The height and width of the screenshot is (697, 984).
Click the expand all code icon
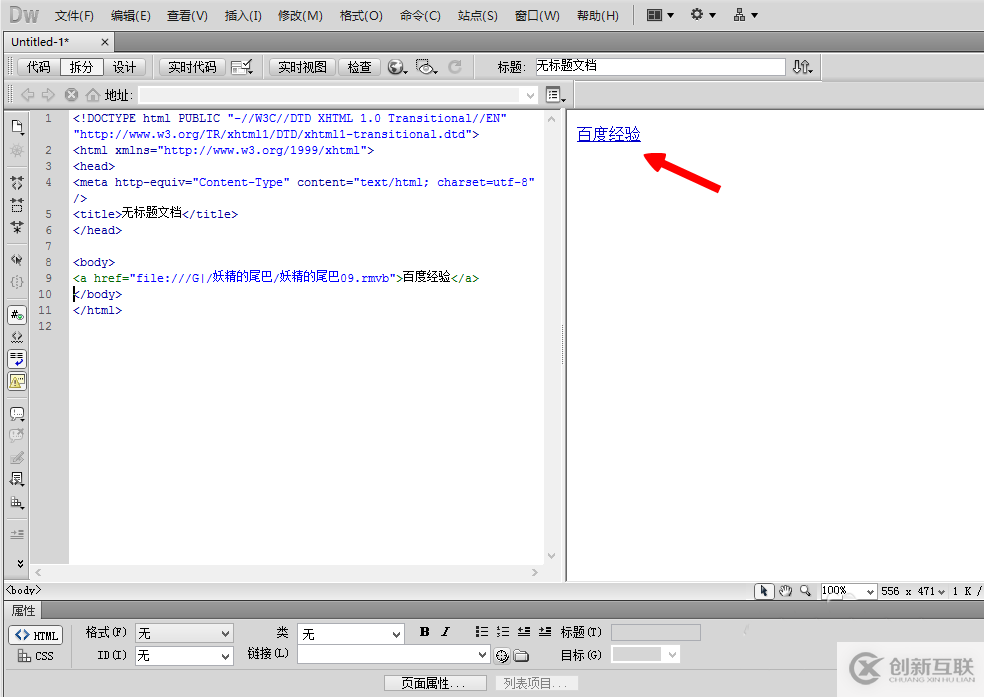(17, 227)
